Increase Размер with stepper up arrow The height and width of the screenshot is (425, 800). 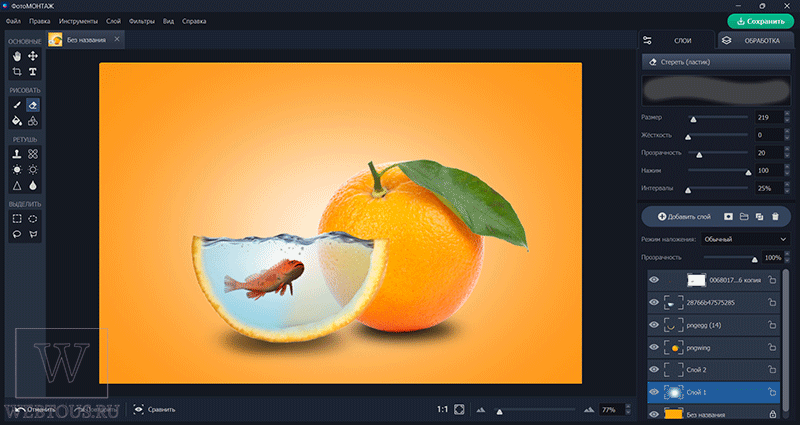[x=787, y=114]
